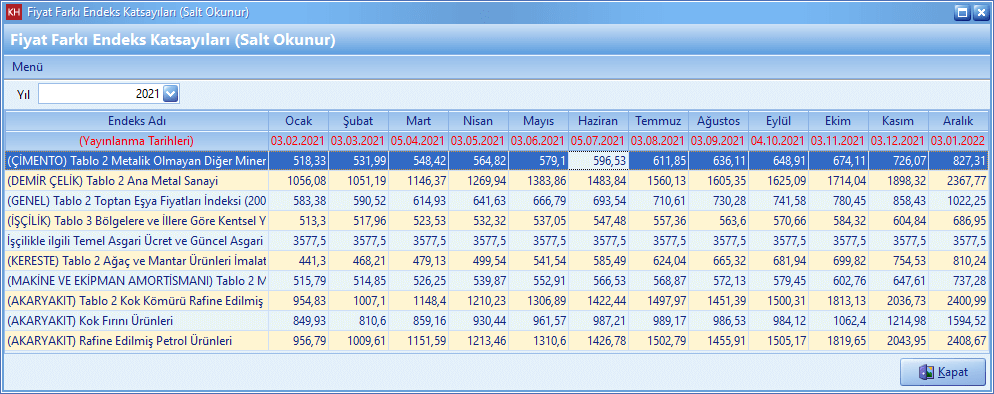
Task: Click the Endeks Adı column header
Action: tap(137, 121)
